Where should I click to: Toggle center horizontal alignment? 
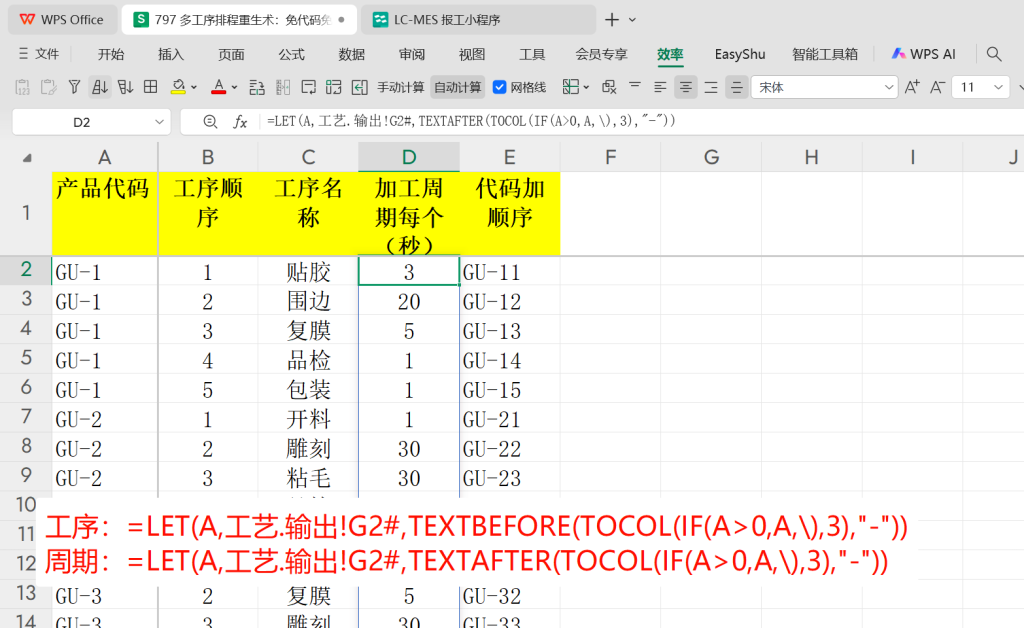pos(686,87)
